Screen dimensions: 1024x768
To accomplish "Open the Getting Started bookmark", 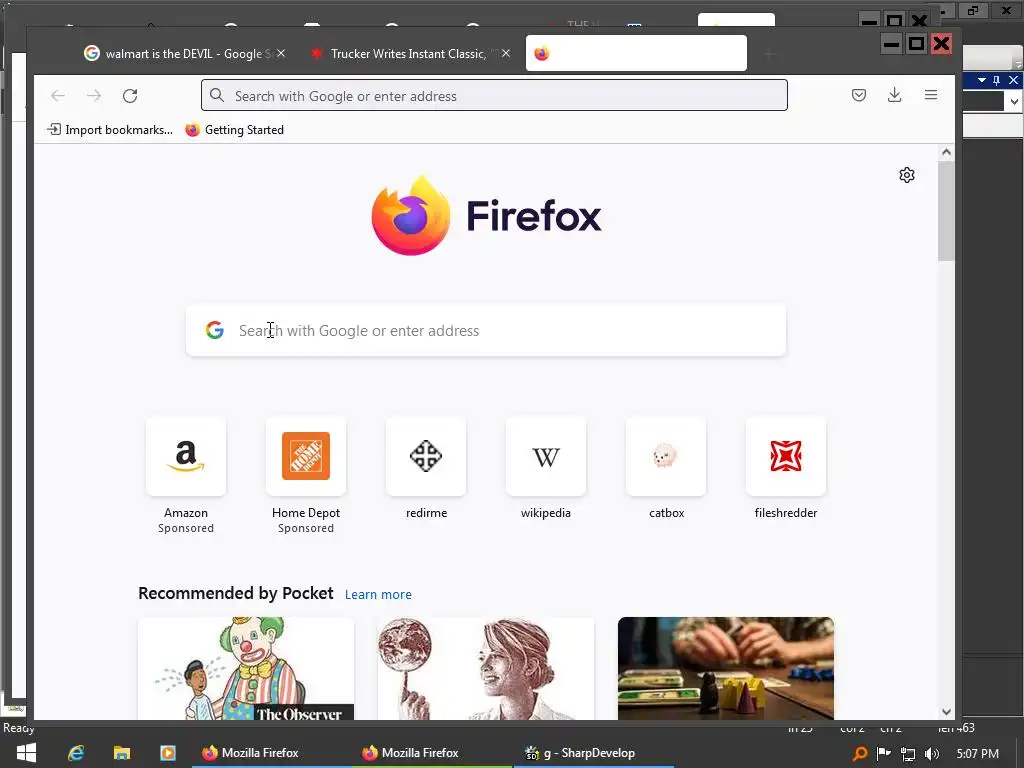I will [234, 130].
